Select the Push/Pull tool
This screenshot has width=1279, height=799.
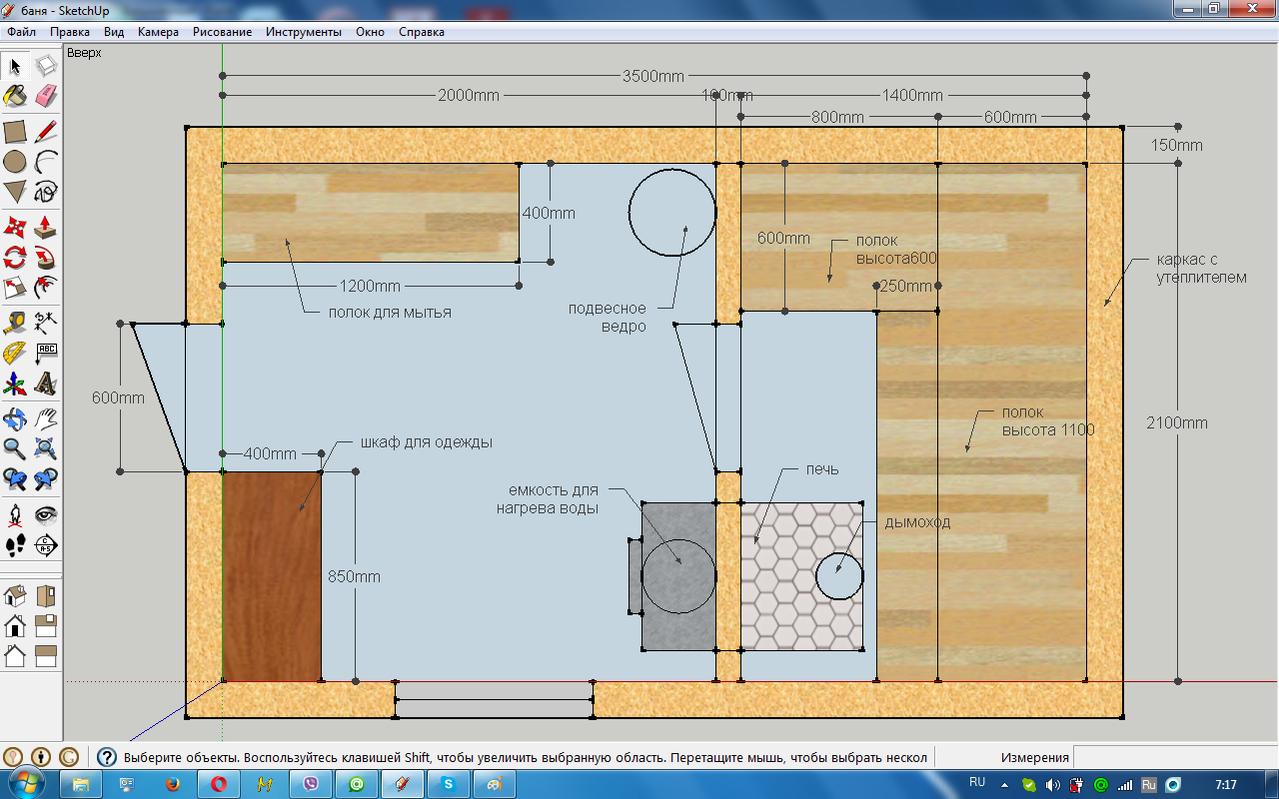(46, 227)
